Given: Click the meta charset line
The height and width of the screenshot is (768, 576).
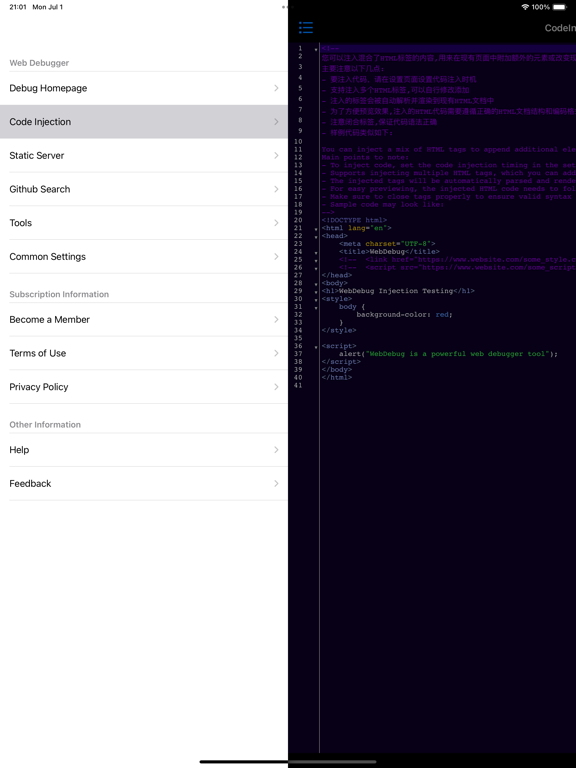Looking at the screenshot, I should [x=387, y=244].
